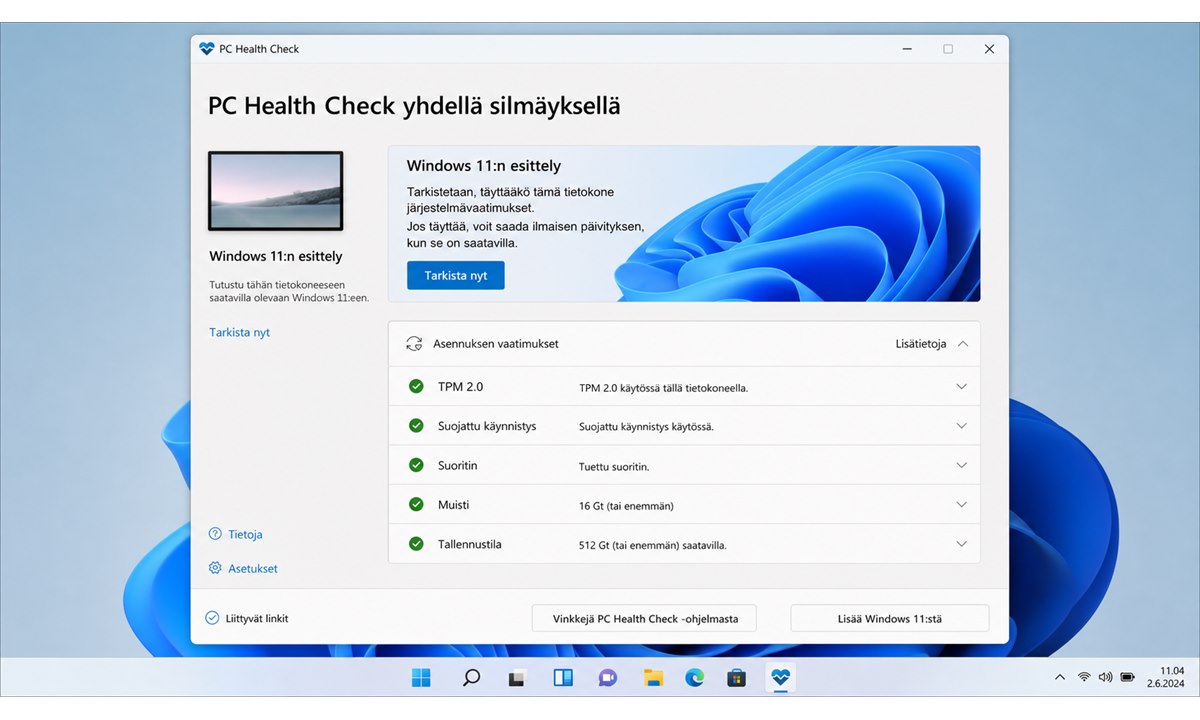This screenshot has height=720, width=1200.
Task: Click the Asennuksen vaatimukset header text
Action: (x=496, y=344)
